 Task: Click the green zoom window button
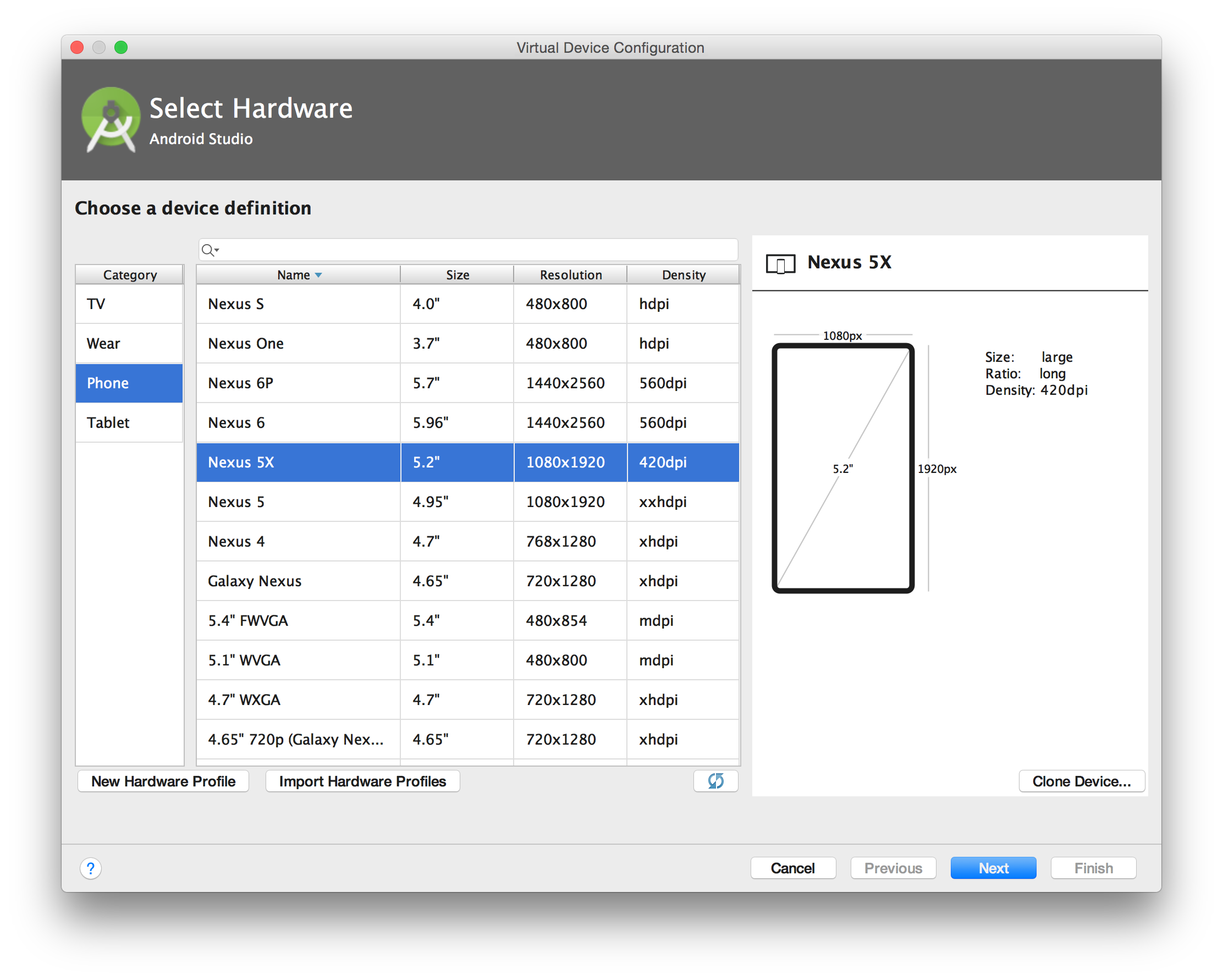pyautogui.click(x=121, y=47)
